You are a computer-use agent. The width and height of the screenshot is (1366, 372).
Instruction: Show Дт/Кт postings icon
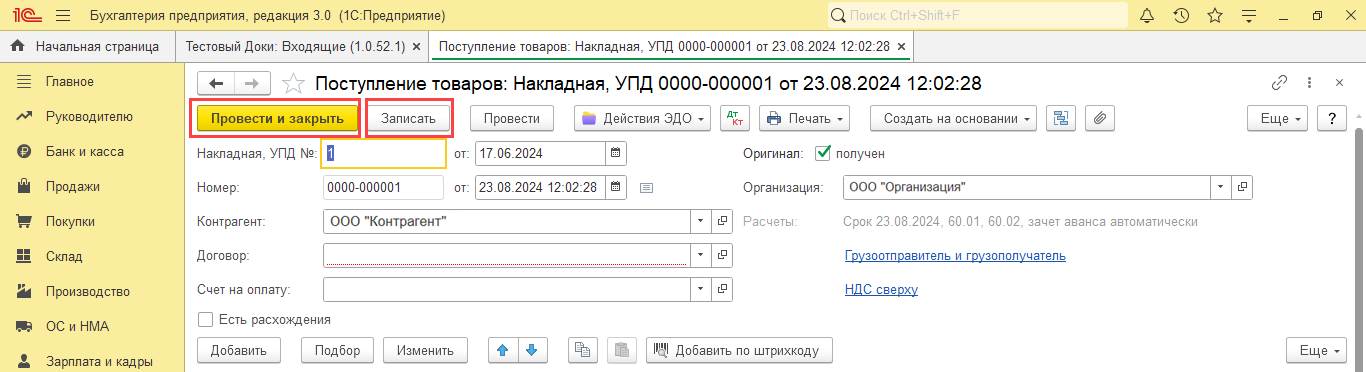(x=735, y=118)
